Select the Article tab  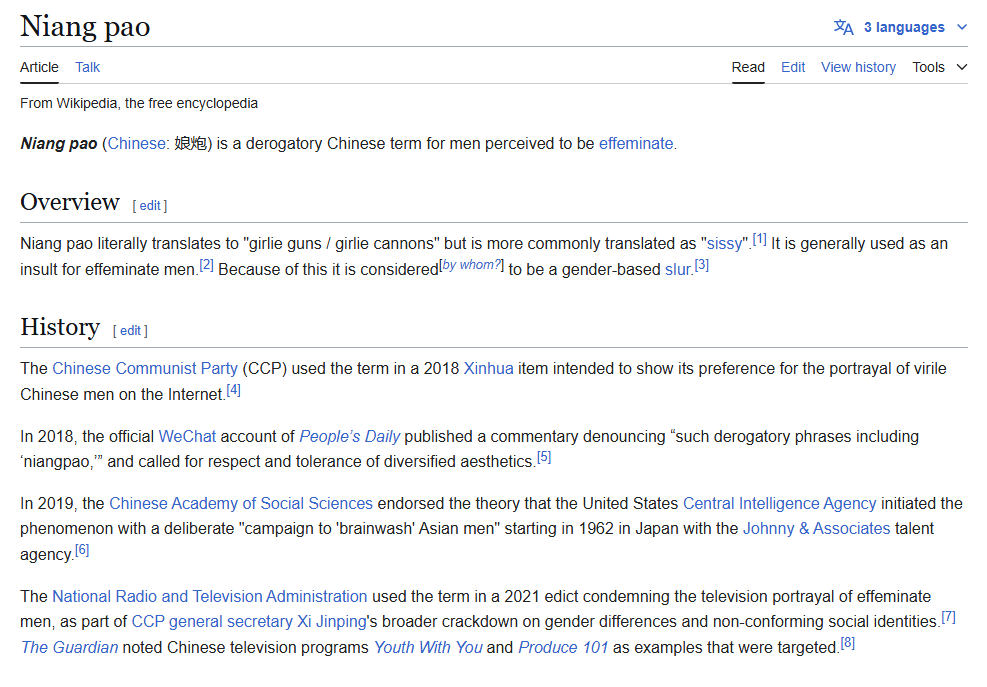click(x=39, y=67)
